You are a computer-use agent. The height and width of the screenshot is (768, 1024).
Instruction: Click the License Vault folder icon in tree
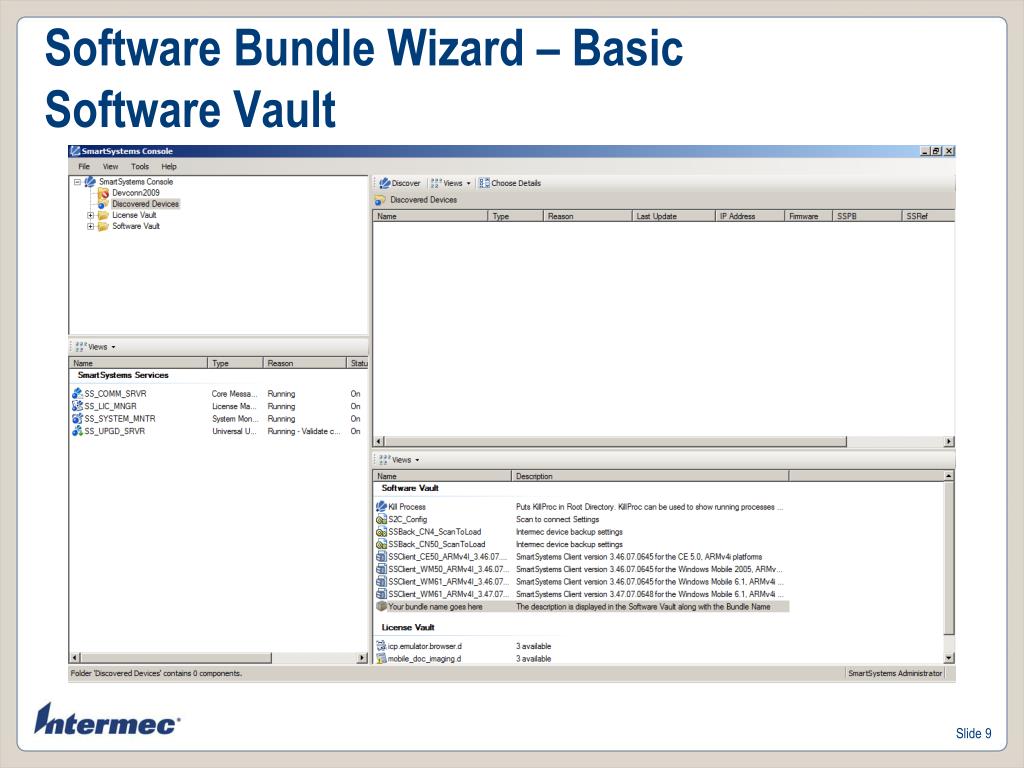coord(103,215)
